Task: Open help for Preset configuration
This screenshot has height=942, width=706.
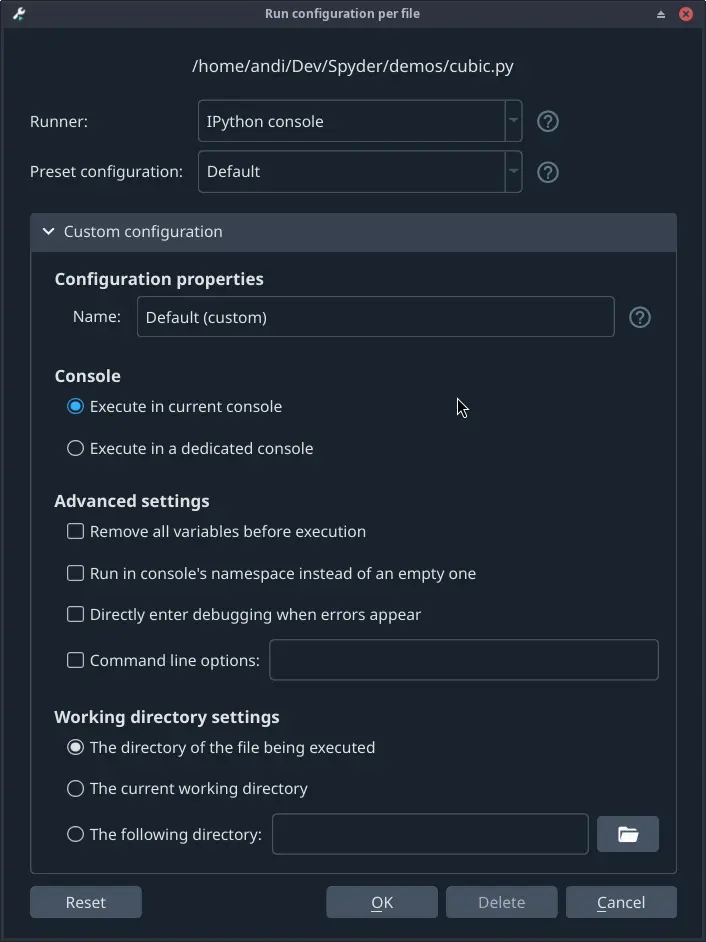Action: (x=547, y=172)
